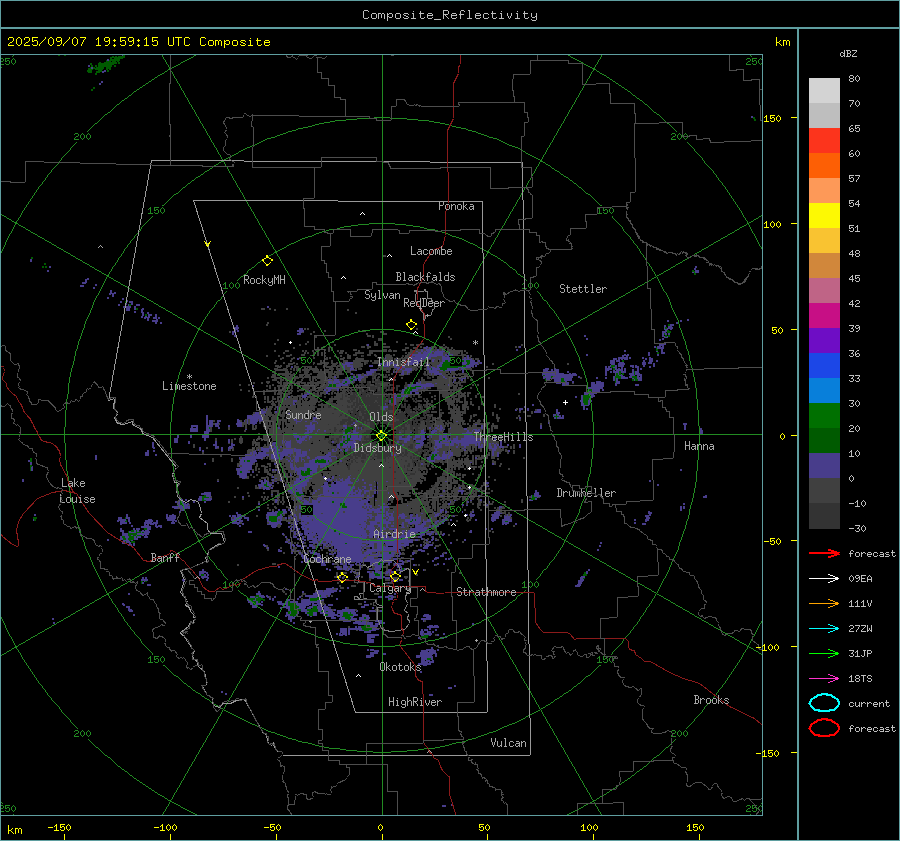Click the dBZ legend heading
Screen dimensions: 900x841
848,53
